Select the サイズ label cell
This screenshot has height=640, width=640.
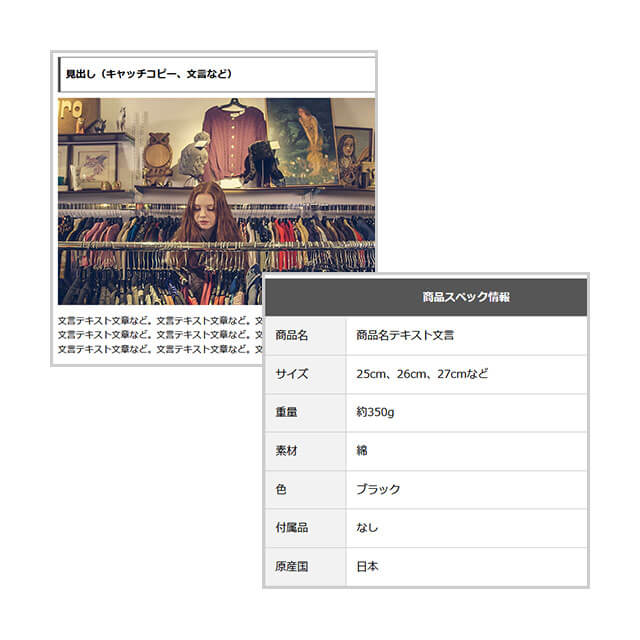click(292, 374)
